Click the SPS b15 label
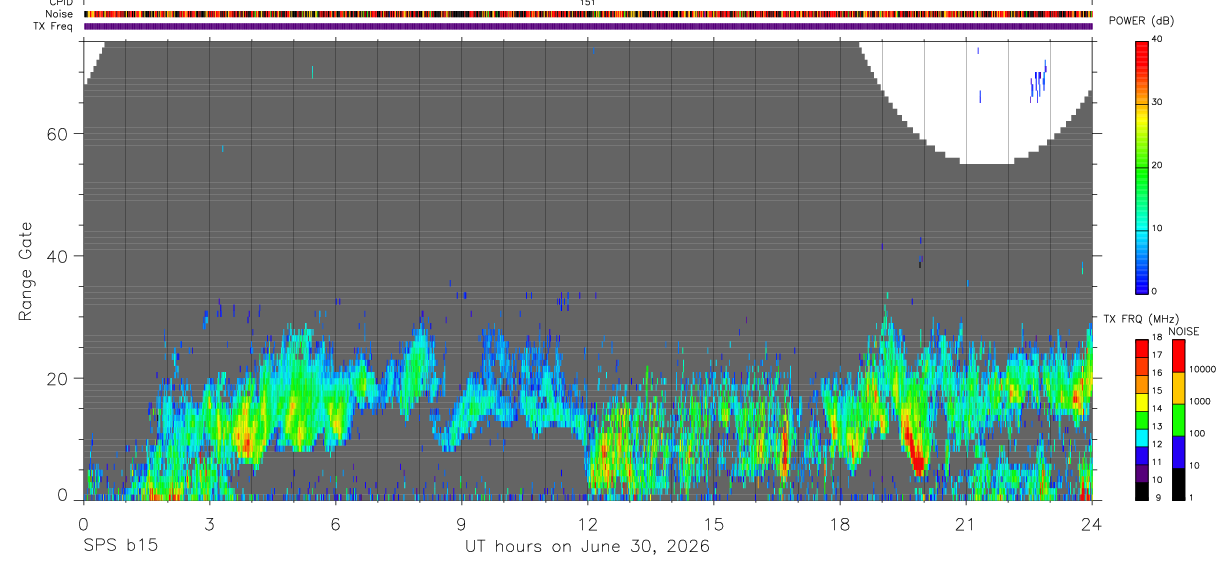The image size is (1228, 567). tap(120, 546)
